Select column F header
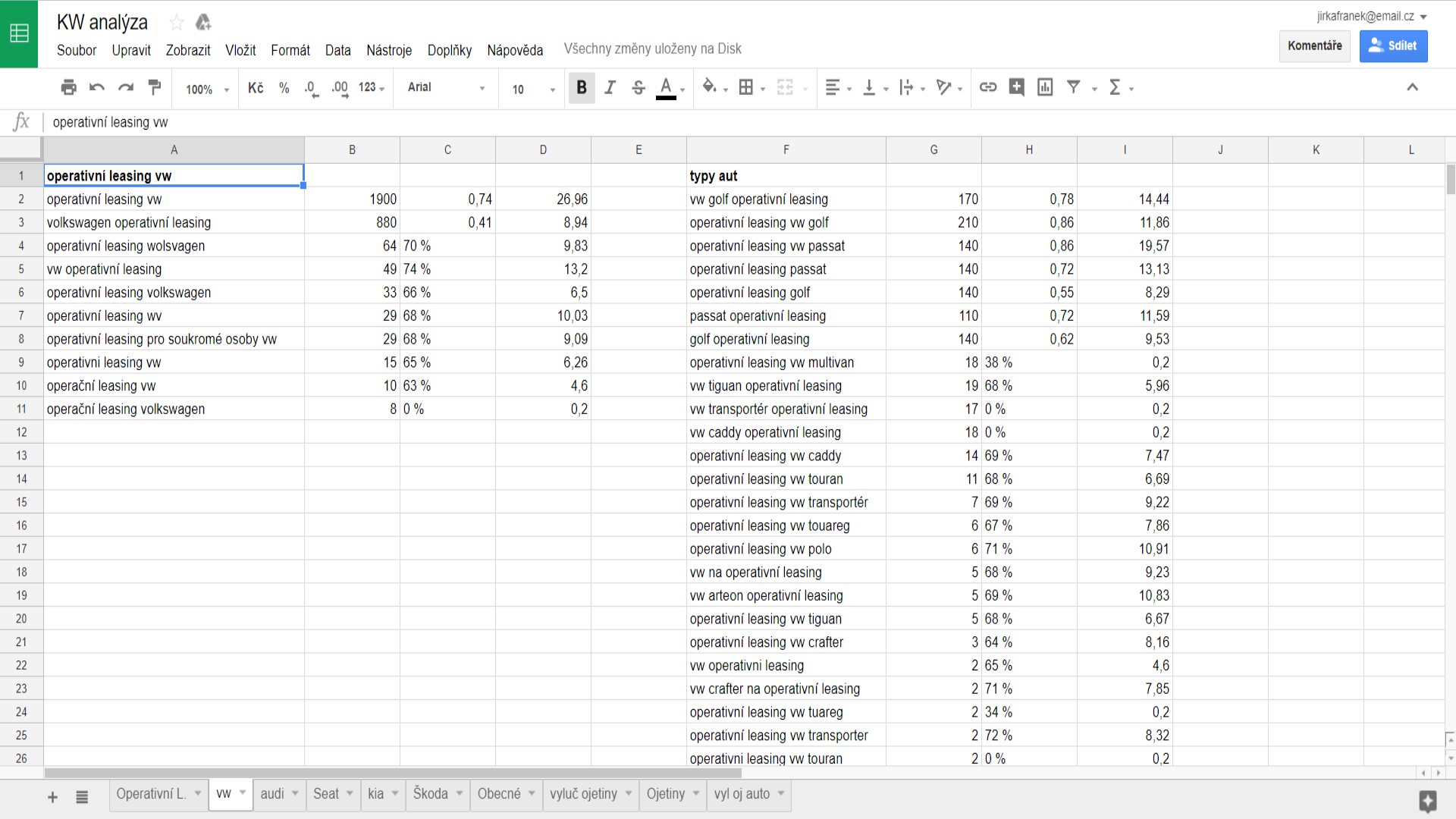1456x819 pixels. (786, 150)
